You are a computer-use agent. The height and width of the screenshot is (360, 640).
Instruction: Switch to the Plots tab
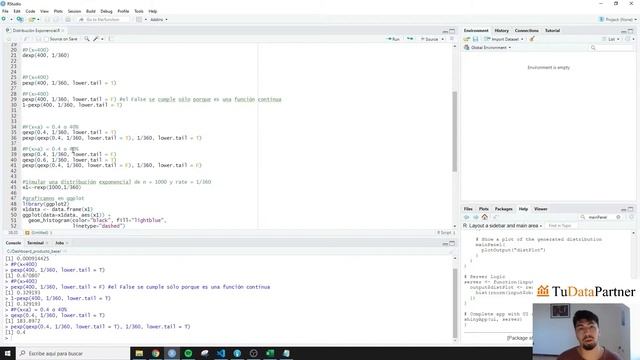[x=484, y=209]
